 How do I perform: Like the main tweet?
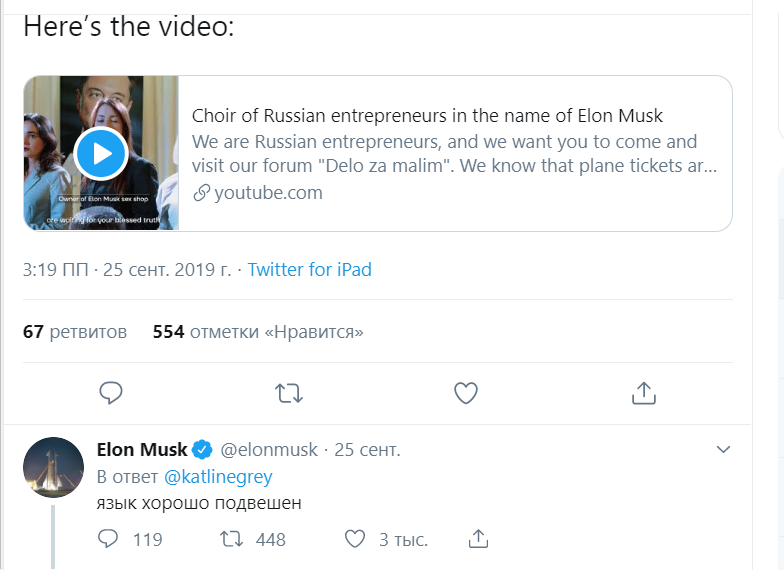click(466, 393)
